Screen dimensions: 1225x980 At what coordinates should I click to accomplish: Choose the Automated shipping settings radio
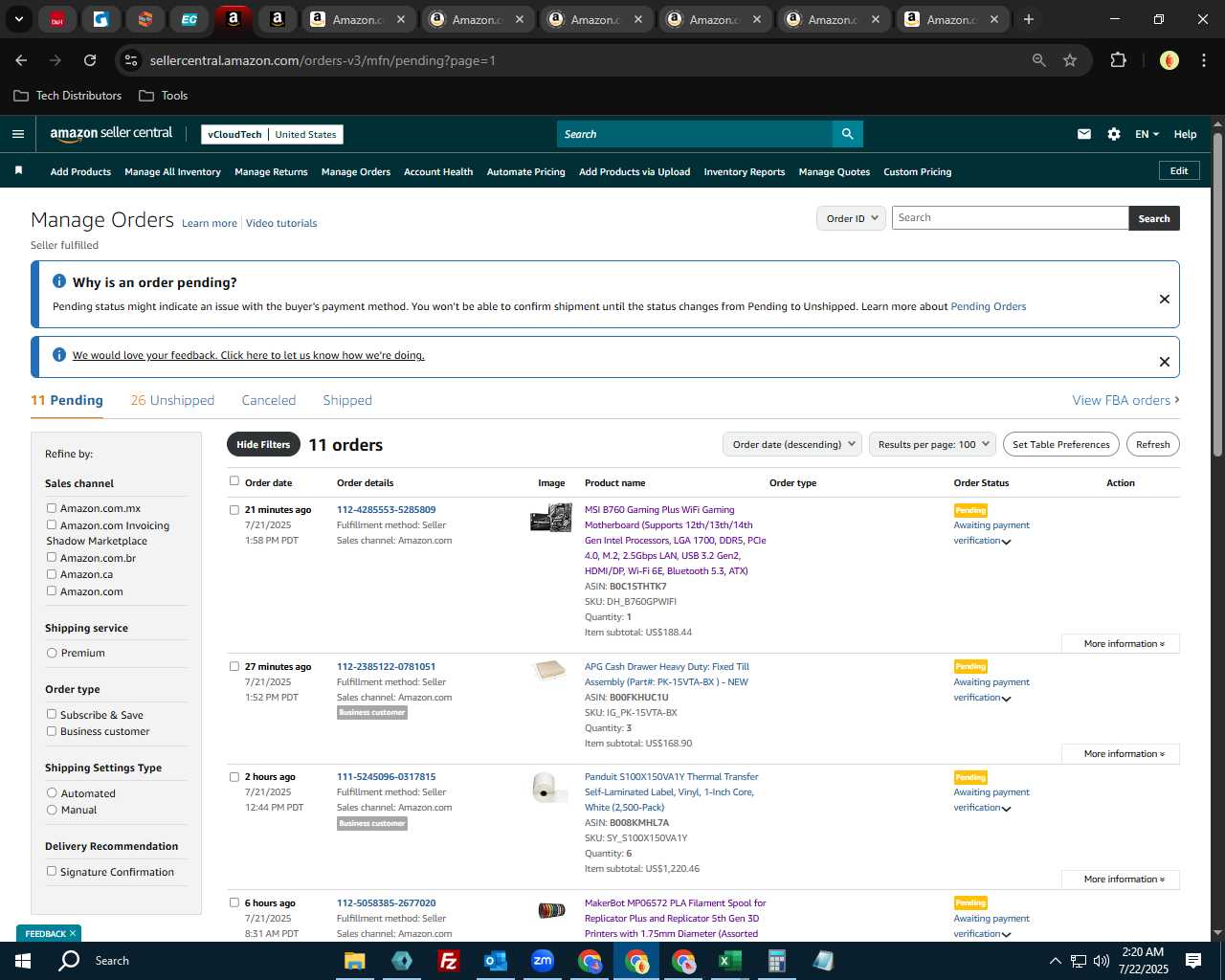click(x=52, y=792)
